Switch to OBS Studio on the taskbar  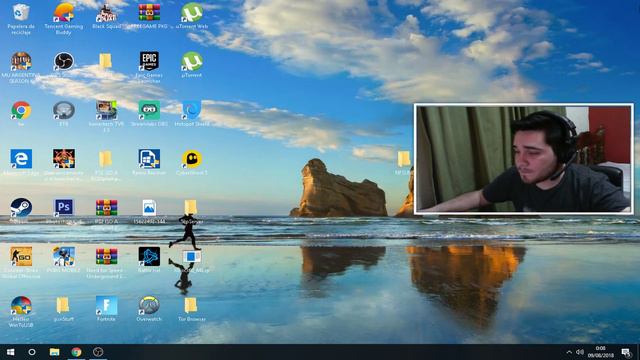tap(98, 352)
